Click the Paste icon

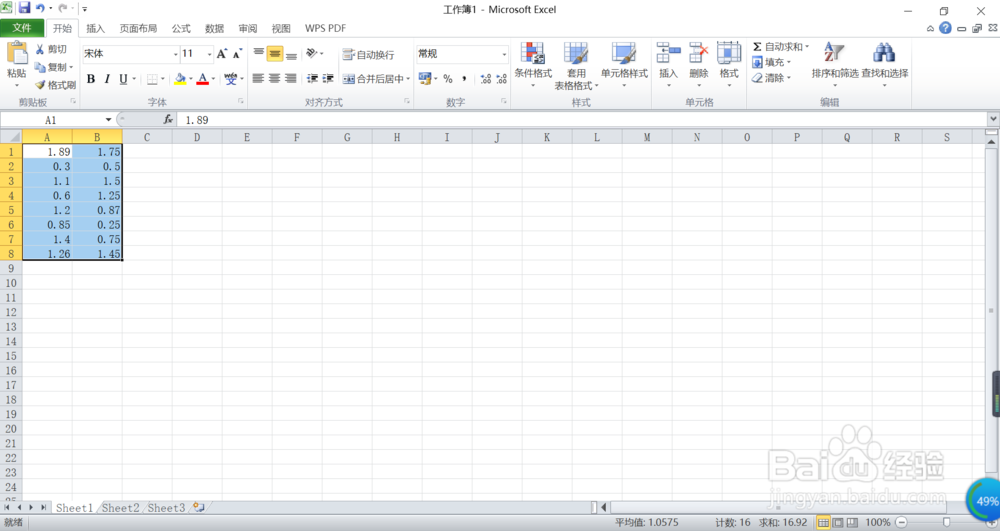tap(17, 54)
